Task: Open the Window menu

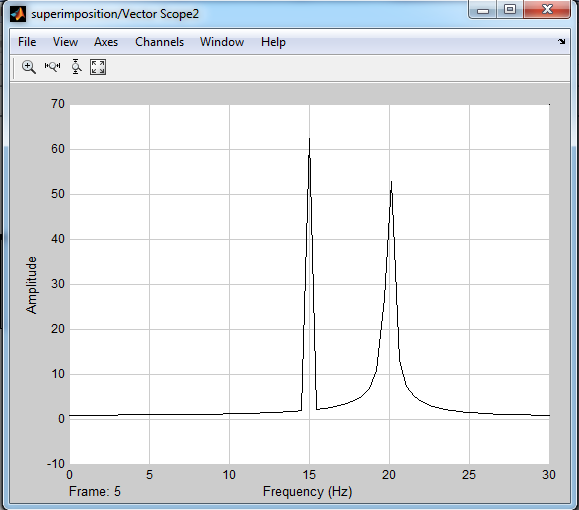Action: click(222, 42)
